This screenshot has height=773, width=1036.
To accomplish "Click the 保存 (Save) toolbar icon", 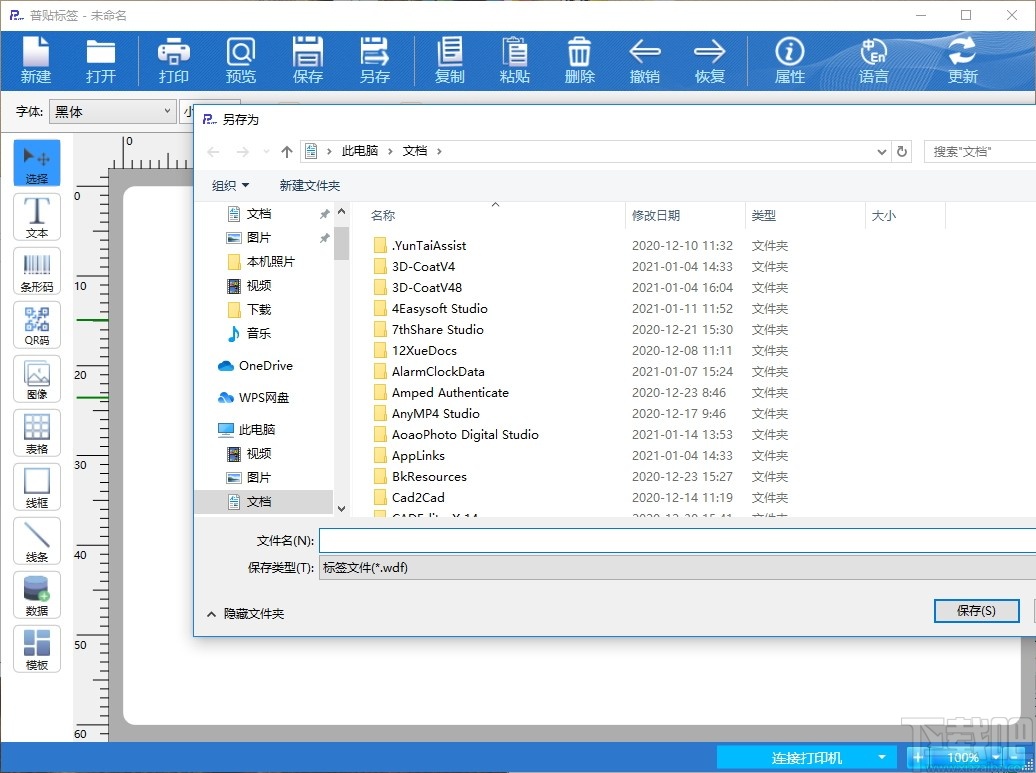I will point(308,60).
